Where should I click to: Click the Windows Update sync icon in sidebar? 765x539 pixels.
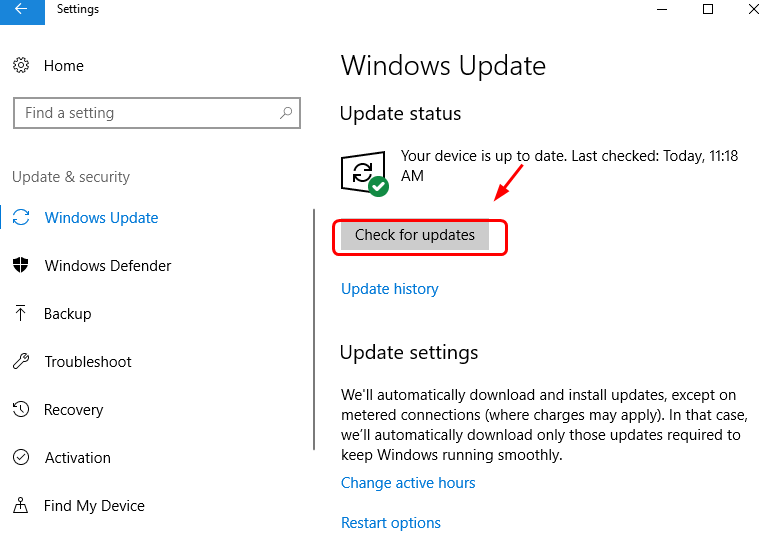[21, 218]
